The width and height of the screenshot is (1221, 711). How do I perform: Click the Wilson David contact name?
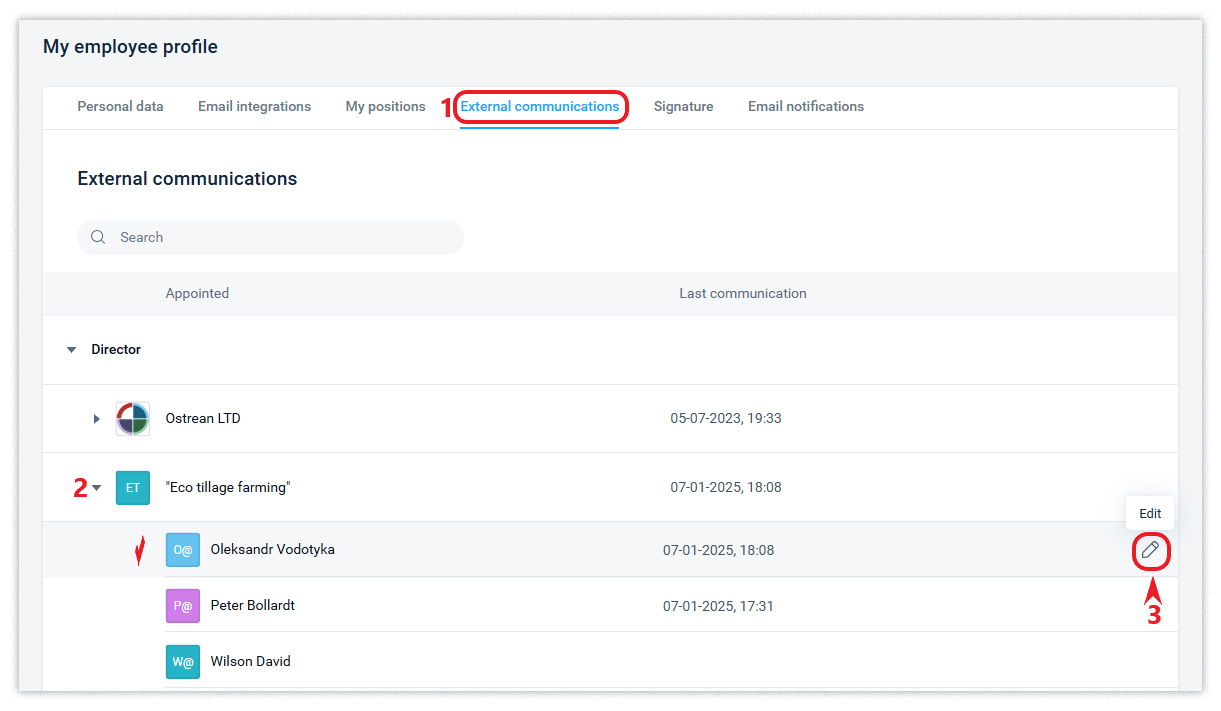[250, 662]
